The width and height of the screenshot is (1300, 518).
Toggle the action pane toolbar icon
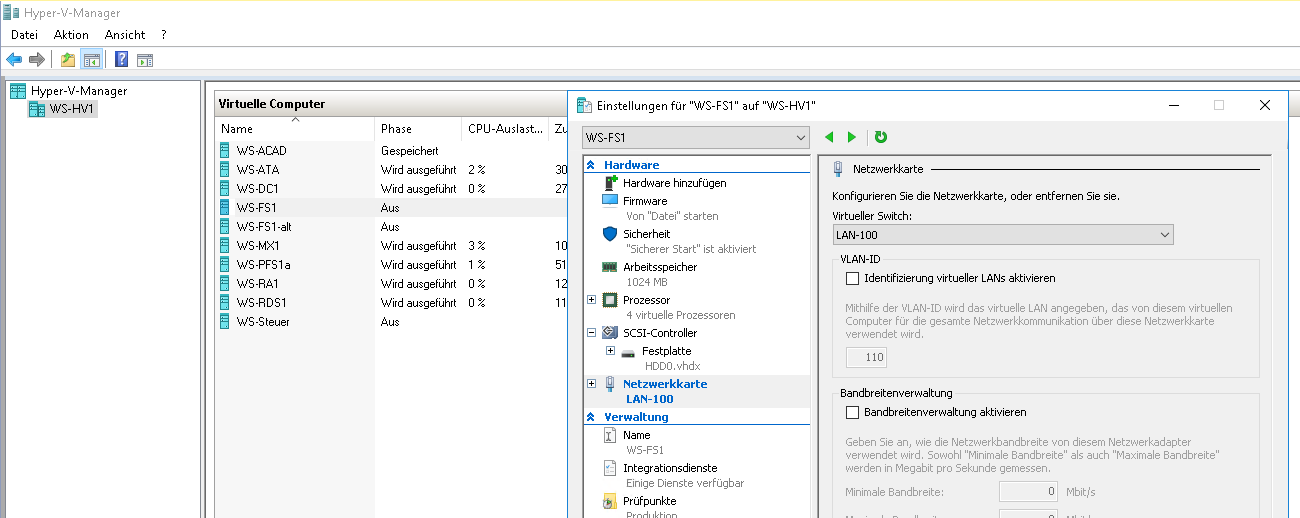(145, 59)
